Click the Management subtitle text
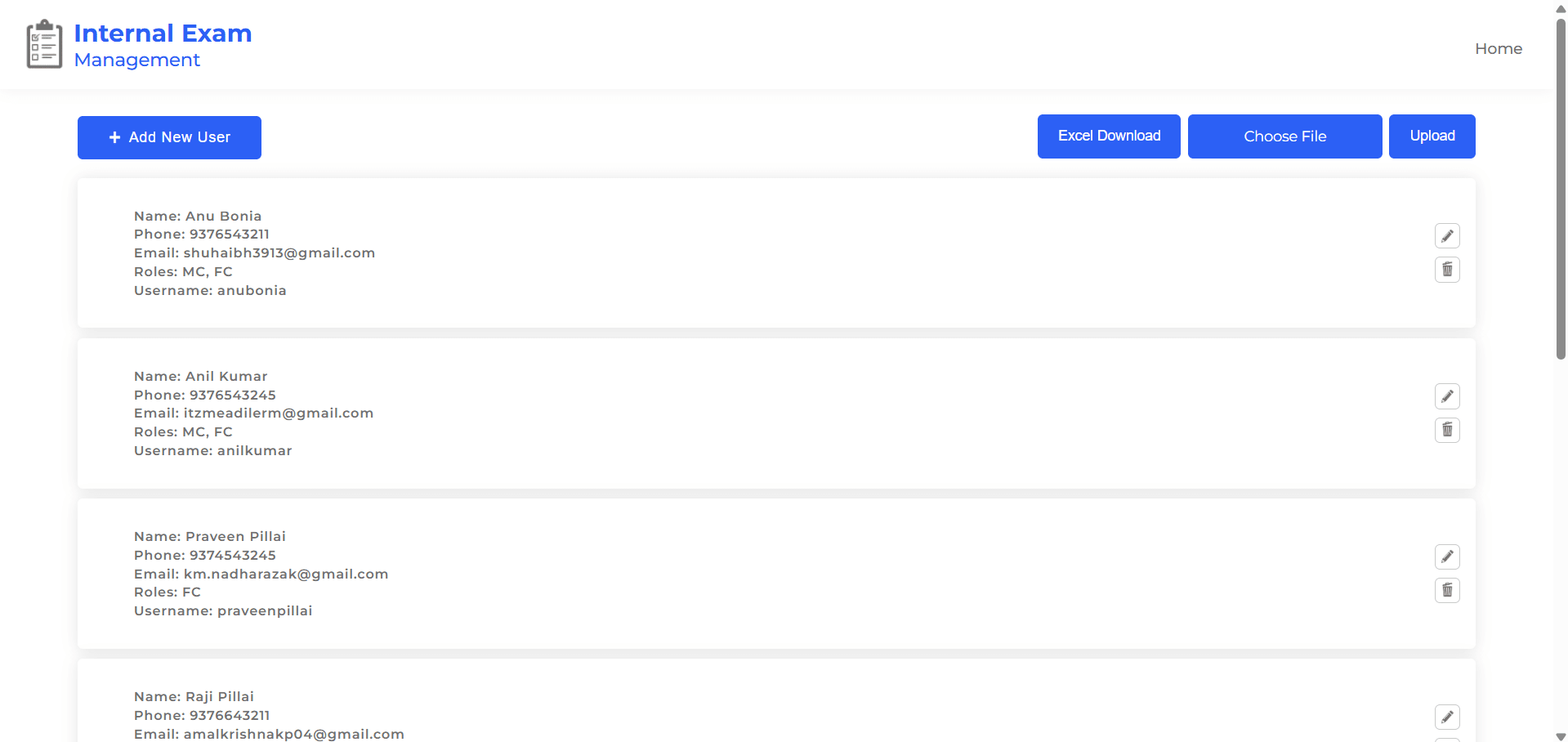The image size is (1568, 742). coord(136,60)
